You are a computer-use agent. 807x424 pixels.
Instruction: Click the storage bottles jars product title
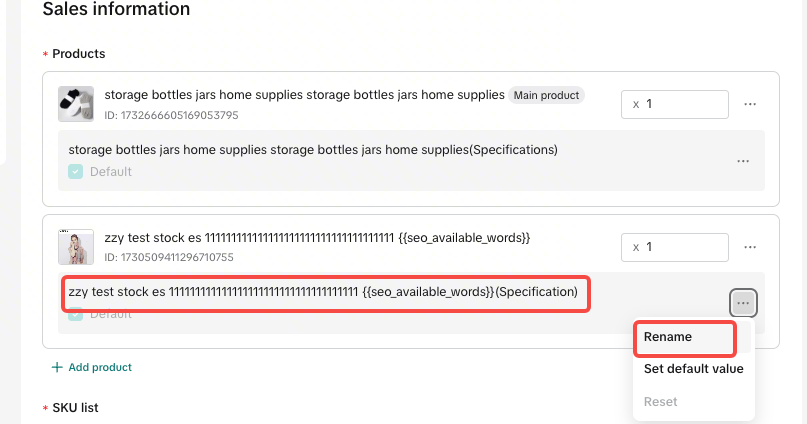click(304, 95)
